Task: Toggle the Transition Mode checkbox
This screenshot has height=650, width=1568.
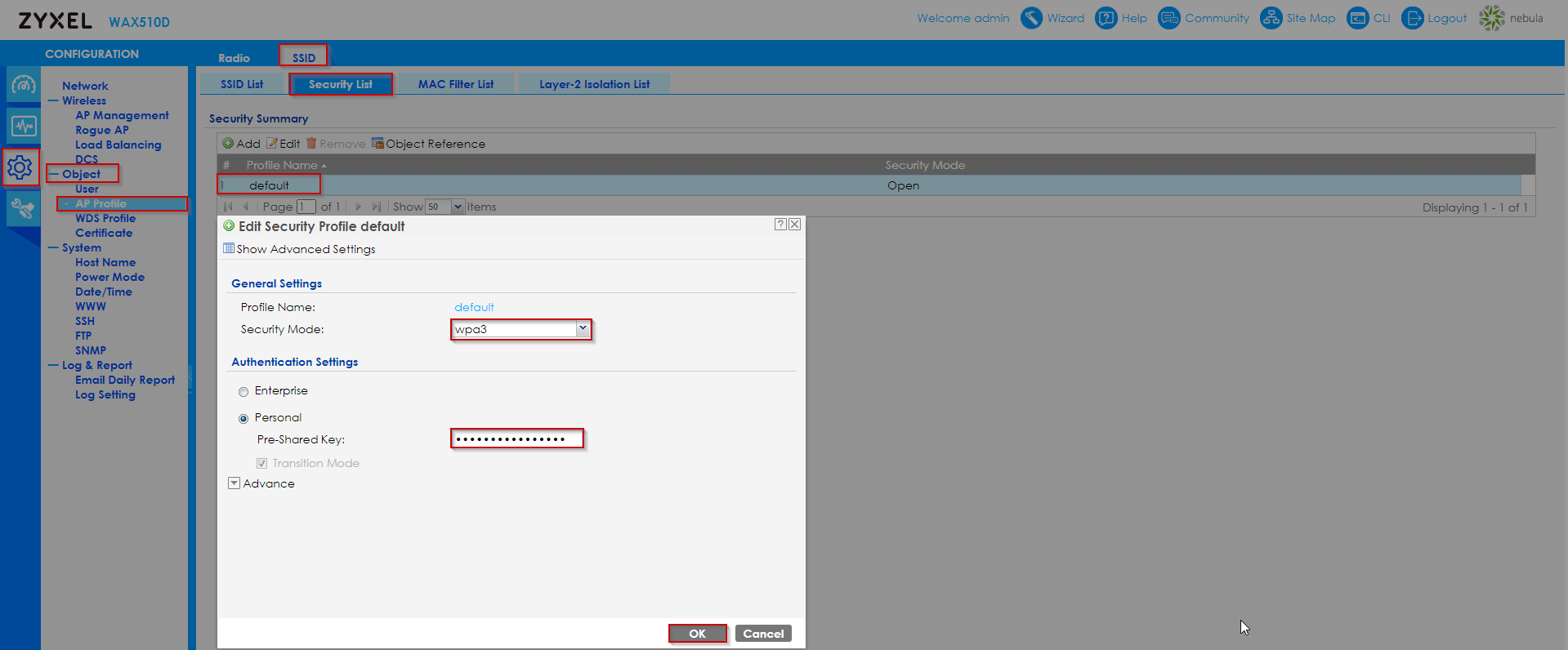Action: tap(262, 464)
